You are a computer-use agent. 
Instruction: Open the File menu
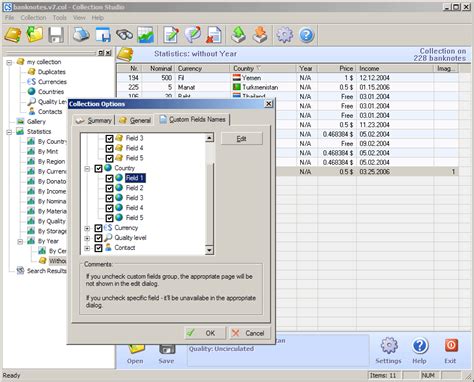[x=9, y=18]
